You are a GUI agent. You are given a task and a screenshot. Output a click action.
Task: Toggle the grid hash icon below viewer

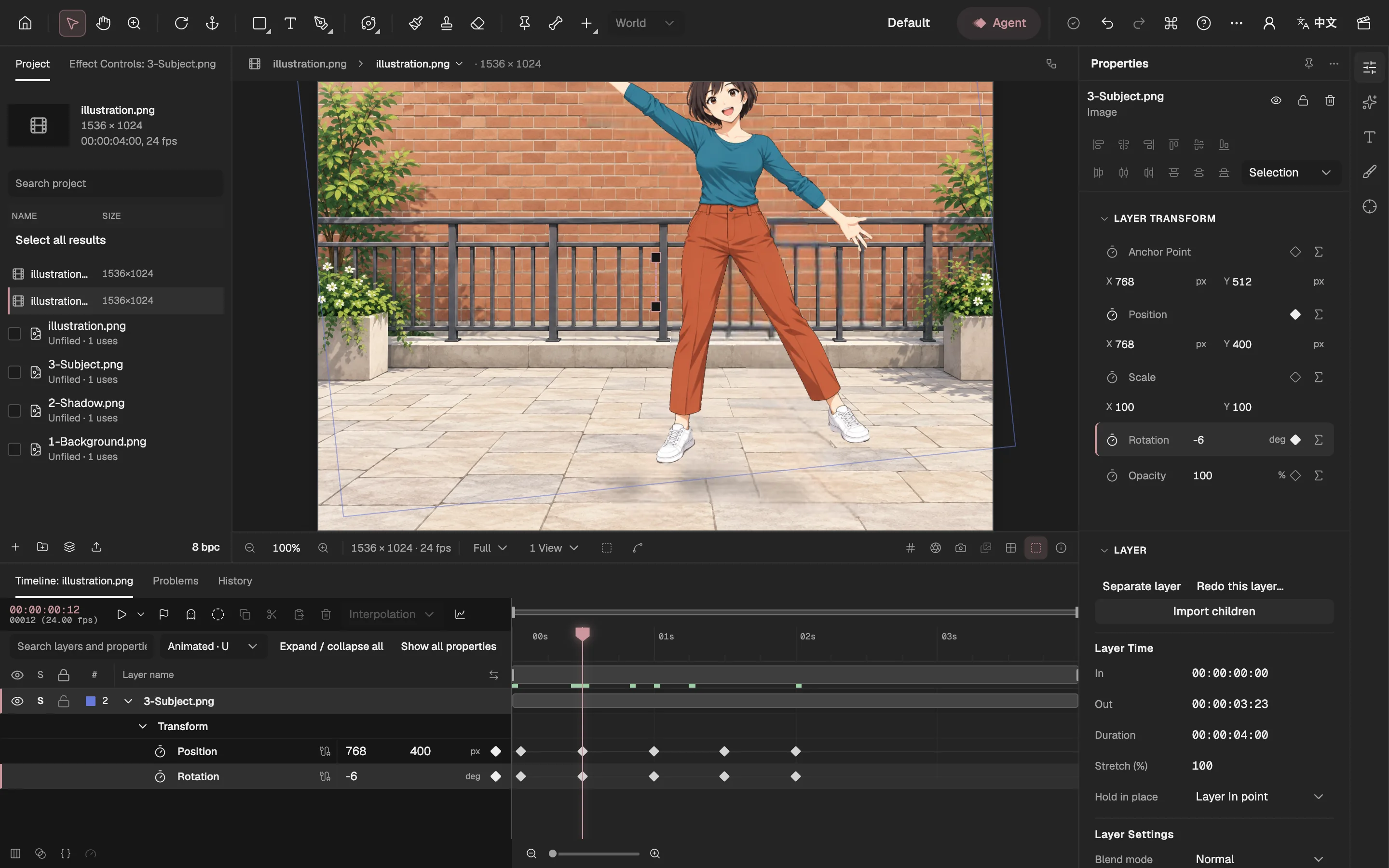910,548
